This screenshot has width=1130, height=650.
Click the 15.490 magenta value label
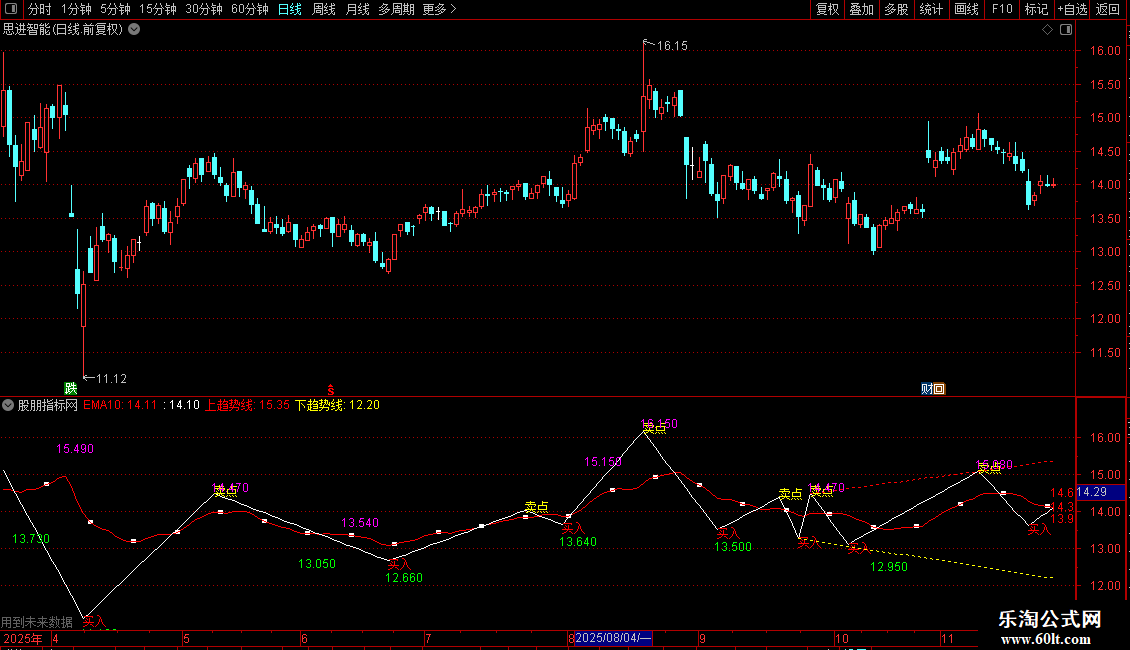[75, 449]
